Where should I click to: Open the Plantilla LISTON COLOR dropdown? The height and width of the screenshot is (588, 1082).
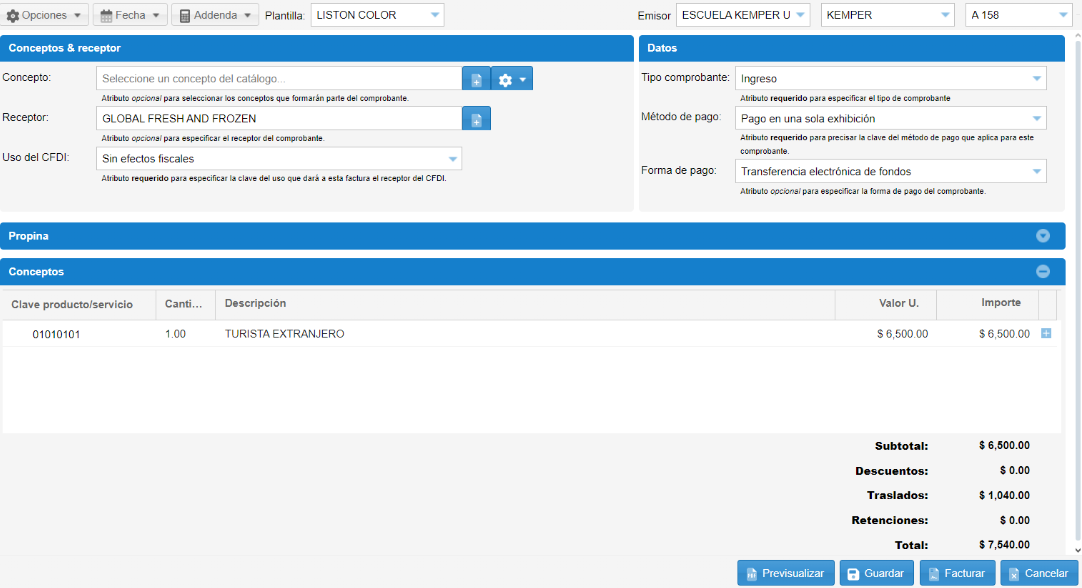[x=377, y=16]
